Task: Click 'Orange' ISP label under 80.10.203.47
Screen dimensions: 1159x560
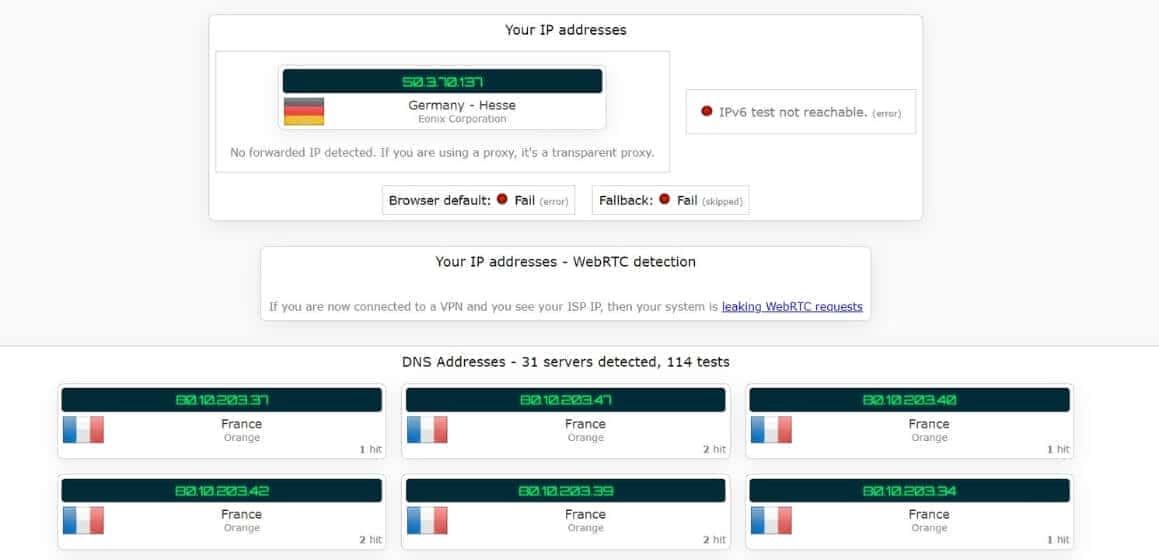Action: (585, 437)
